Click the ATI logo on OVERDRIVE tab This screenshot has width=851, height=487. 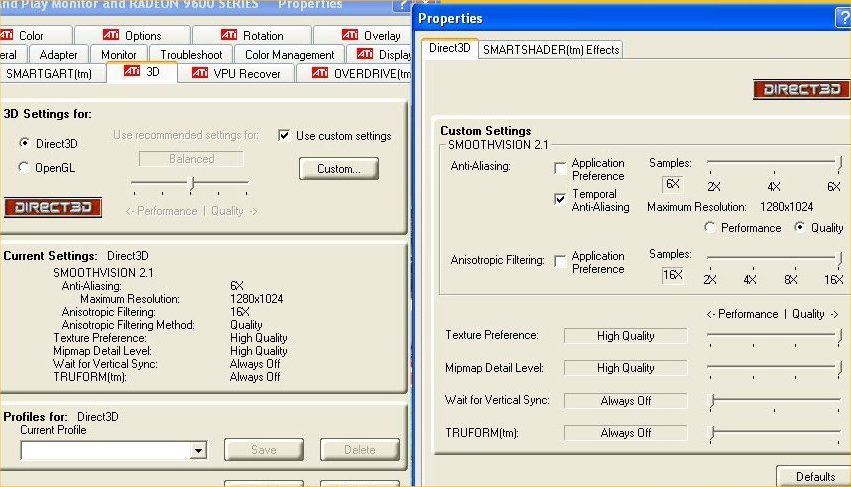coord(320,72)
